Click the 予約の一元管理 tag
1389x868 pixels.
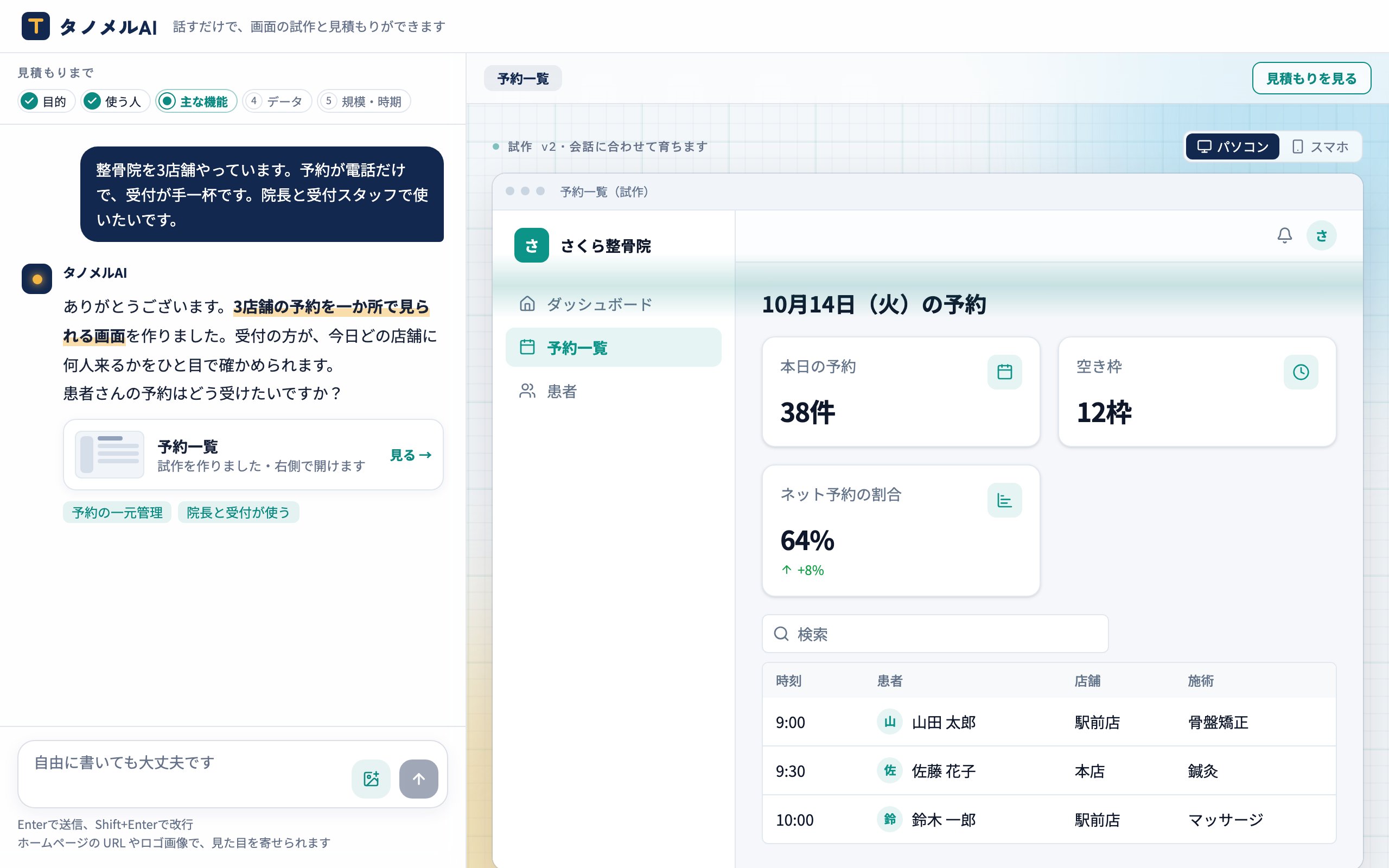[117, 512]
